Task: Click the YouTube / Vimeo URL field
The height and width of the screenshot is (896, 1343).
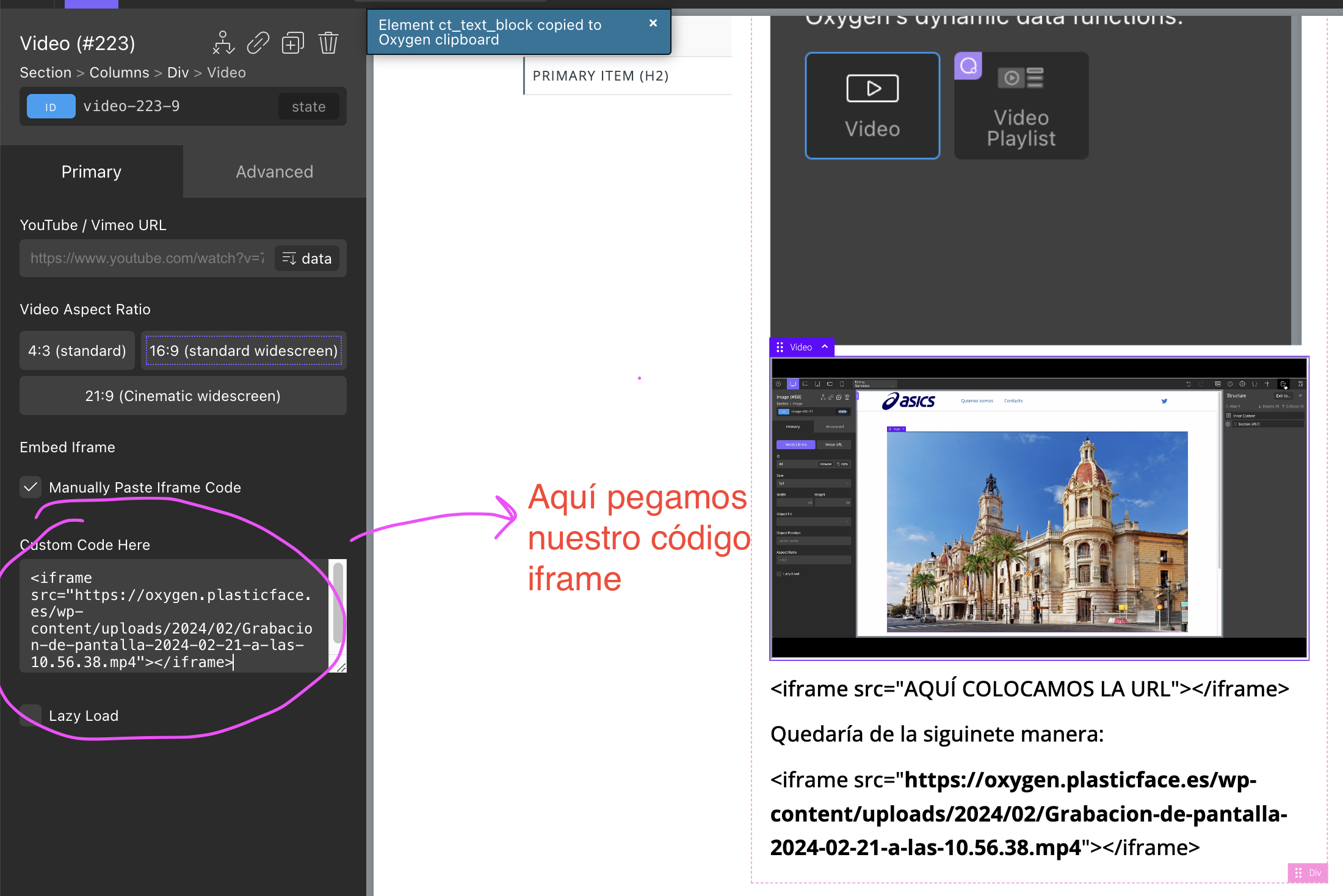Action: (x=147, y=258)
